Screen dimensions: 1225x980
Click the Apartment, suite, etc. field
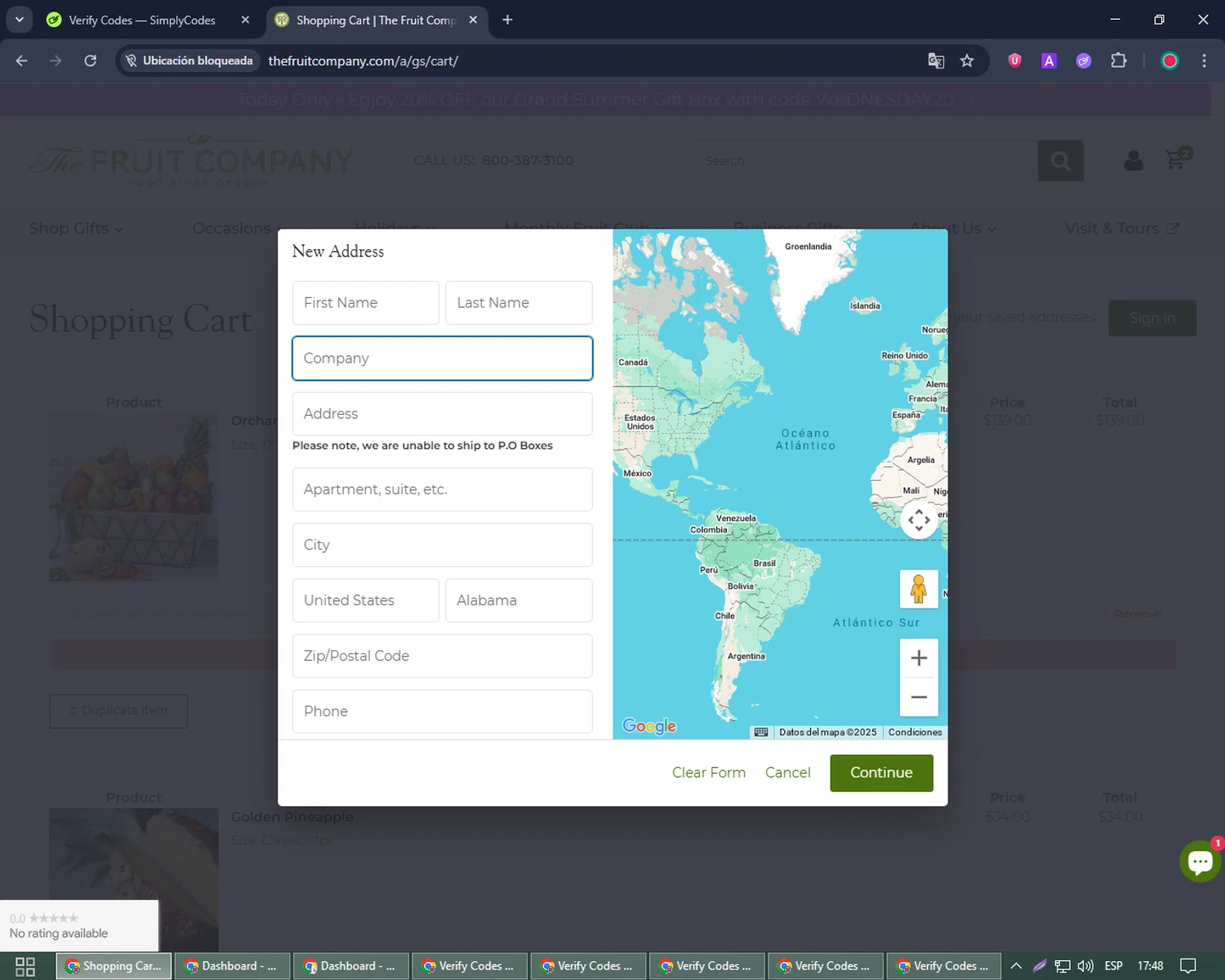443,489
